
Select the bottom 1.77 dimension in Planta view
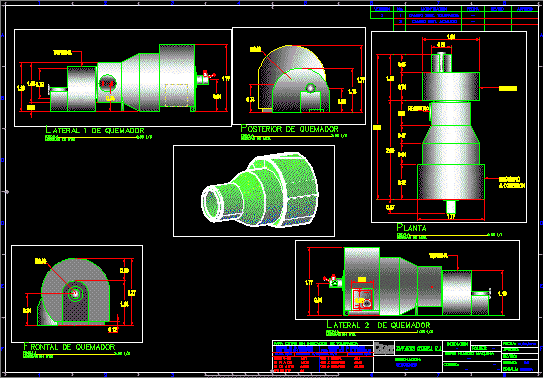(451, 217)
